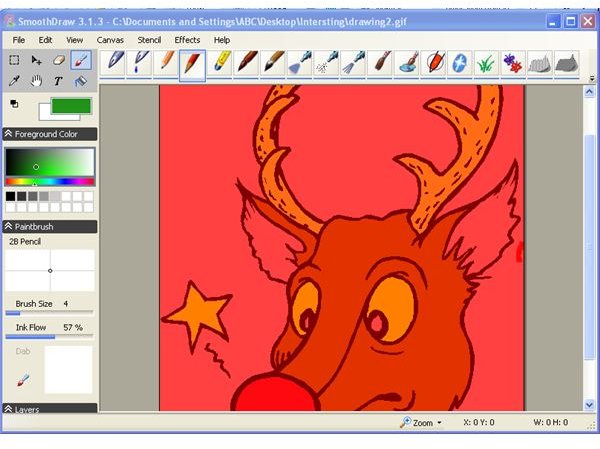The height and width of the screenshot is (449, 600).
Task: Pick a shade in the green gradient box
Action: tap(50, 162)
